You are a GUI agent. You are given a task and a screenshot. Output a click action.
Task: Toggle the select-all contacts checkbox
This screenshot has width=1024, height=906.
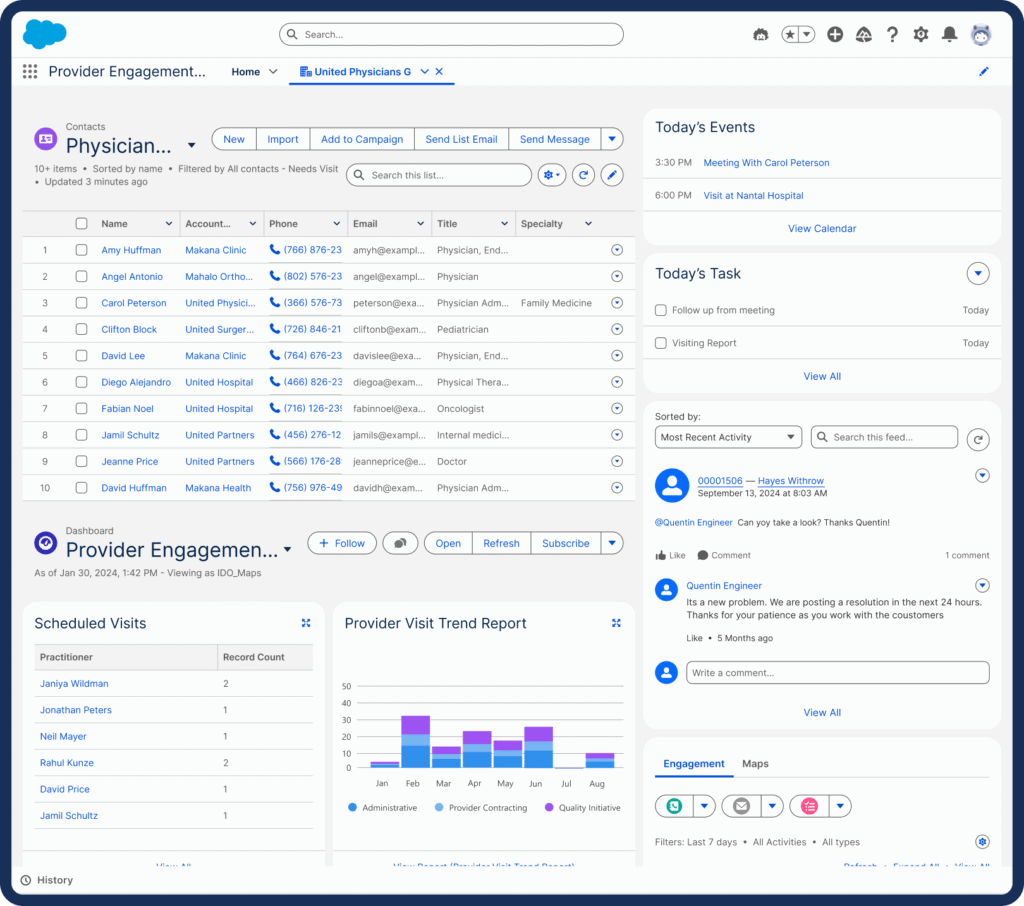pyautogui.click(x=81, y=223)
